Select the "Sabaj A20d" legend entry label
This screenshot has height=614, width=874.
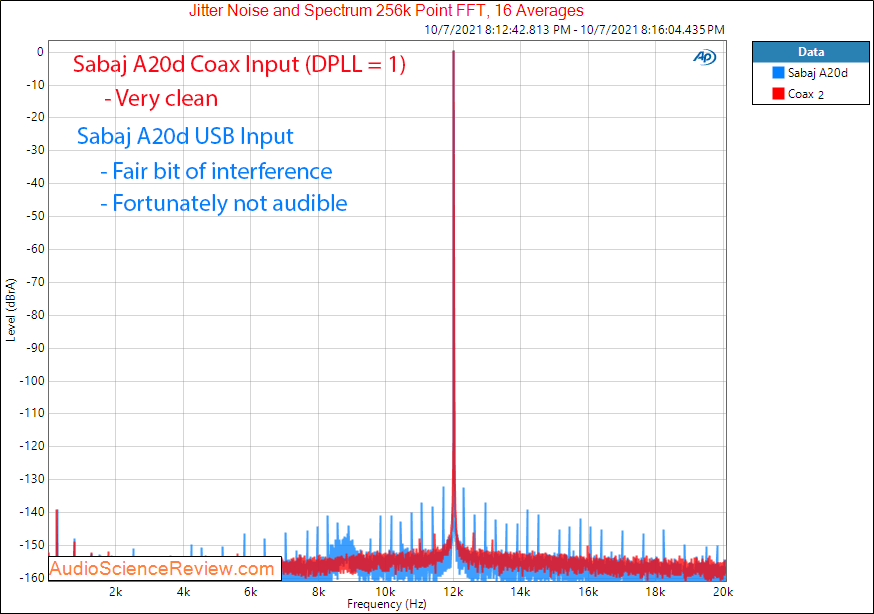[x=818, y=73]
